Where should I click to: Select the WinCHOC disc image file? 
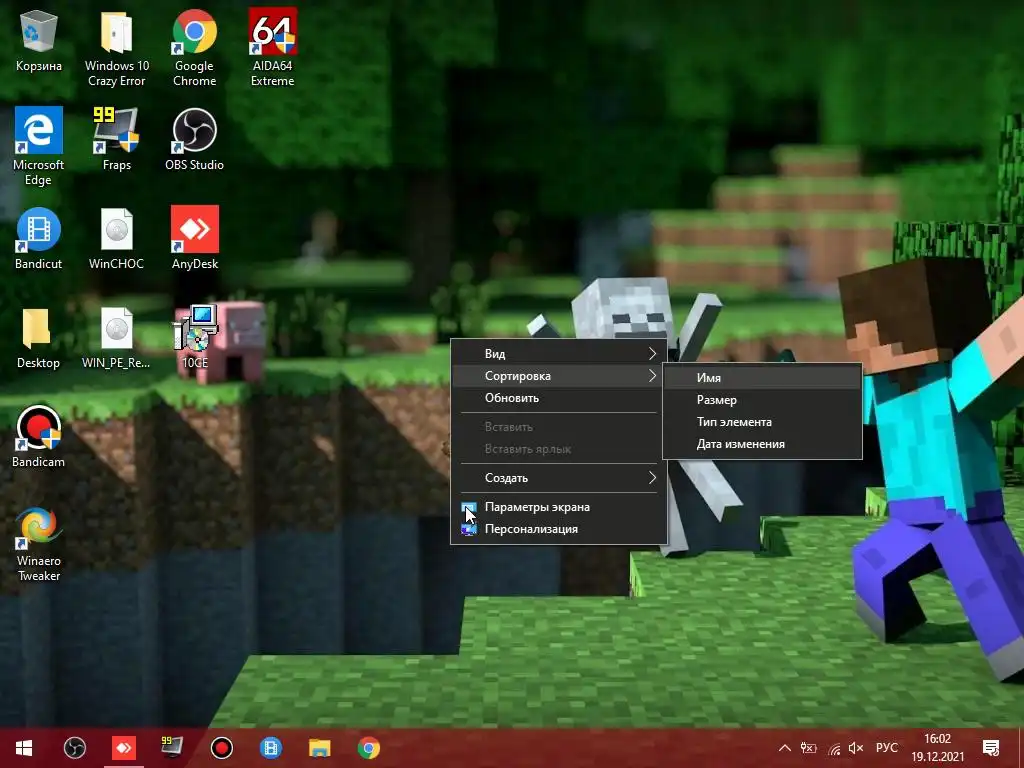117,238
